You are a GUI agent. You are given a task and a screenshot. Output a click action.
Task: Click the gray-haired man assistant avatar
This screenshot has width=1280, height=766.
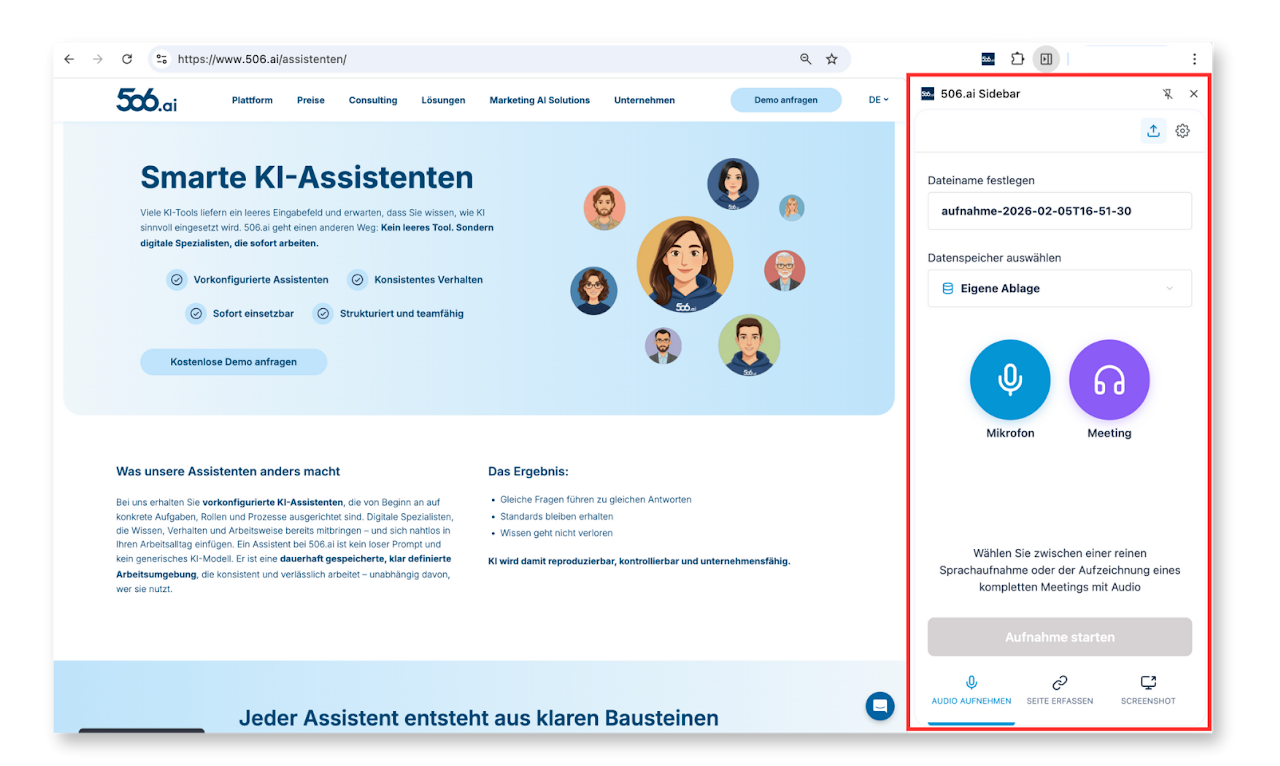click(x=785, y=270)
